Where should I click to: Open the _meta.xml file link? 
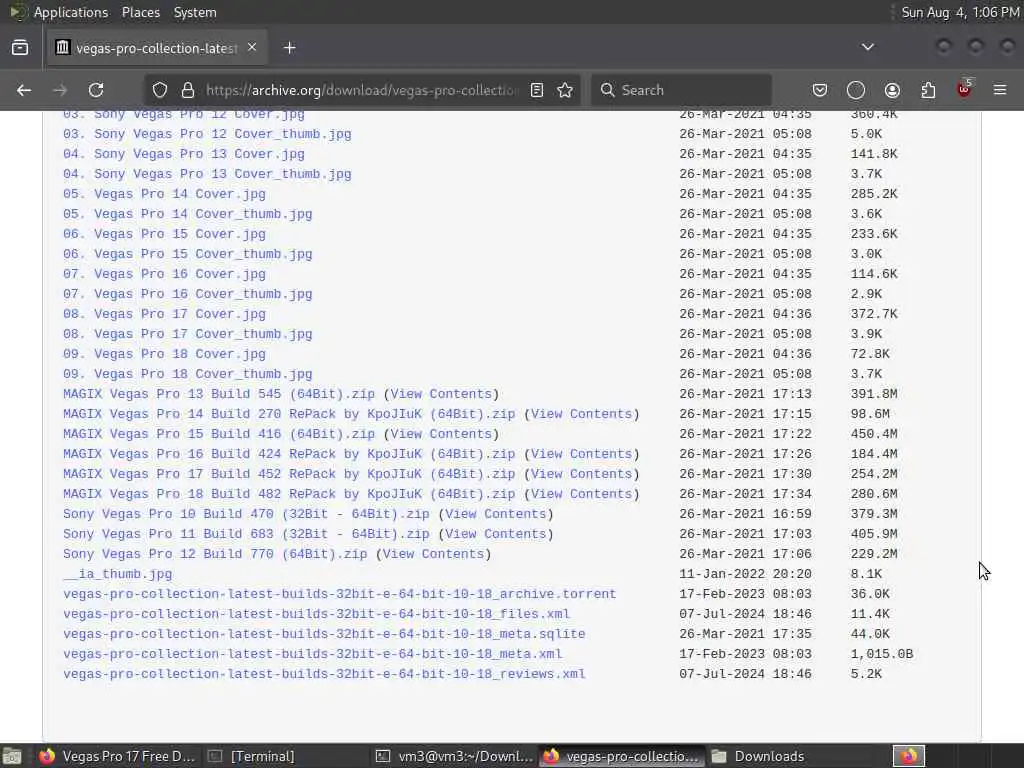(312, 654)
